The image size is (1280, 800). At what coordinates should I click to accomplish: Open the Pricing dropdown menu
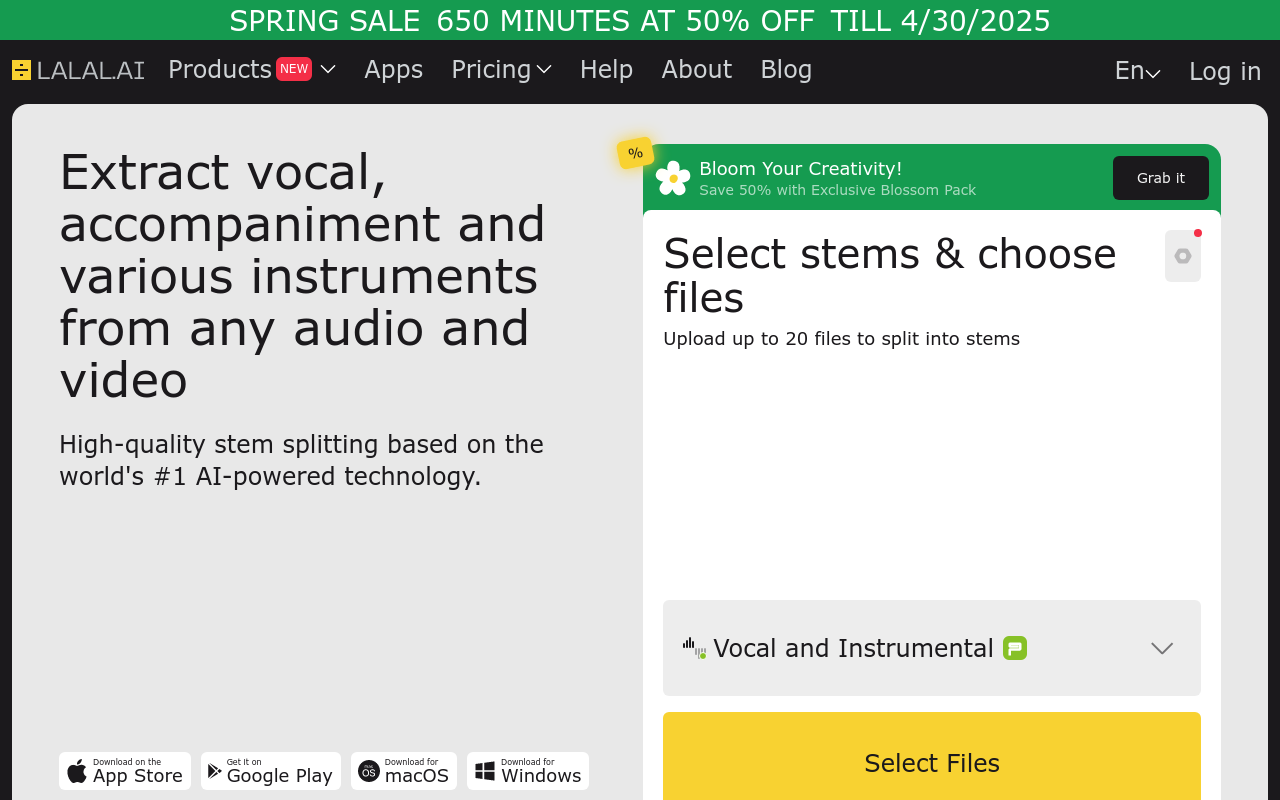point(501,69)
